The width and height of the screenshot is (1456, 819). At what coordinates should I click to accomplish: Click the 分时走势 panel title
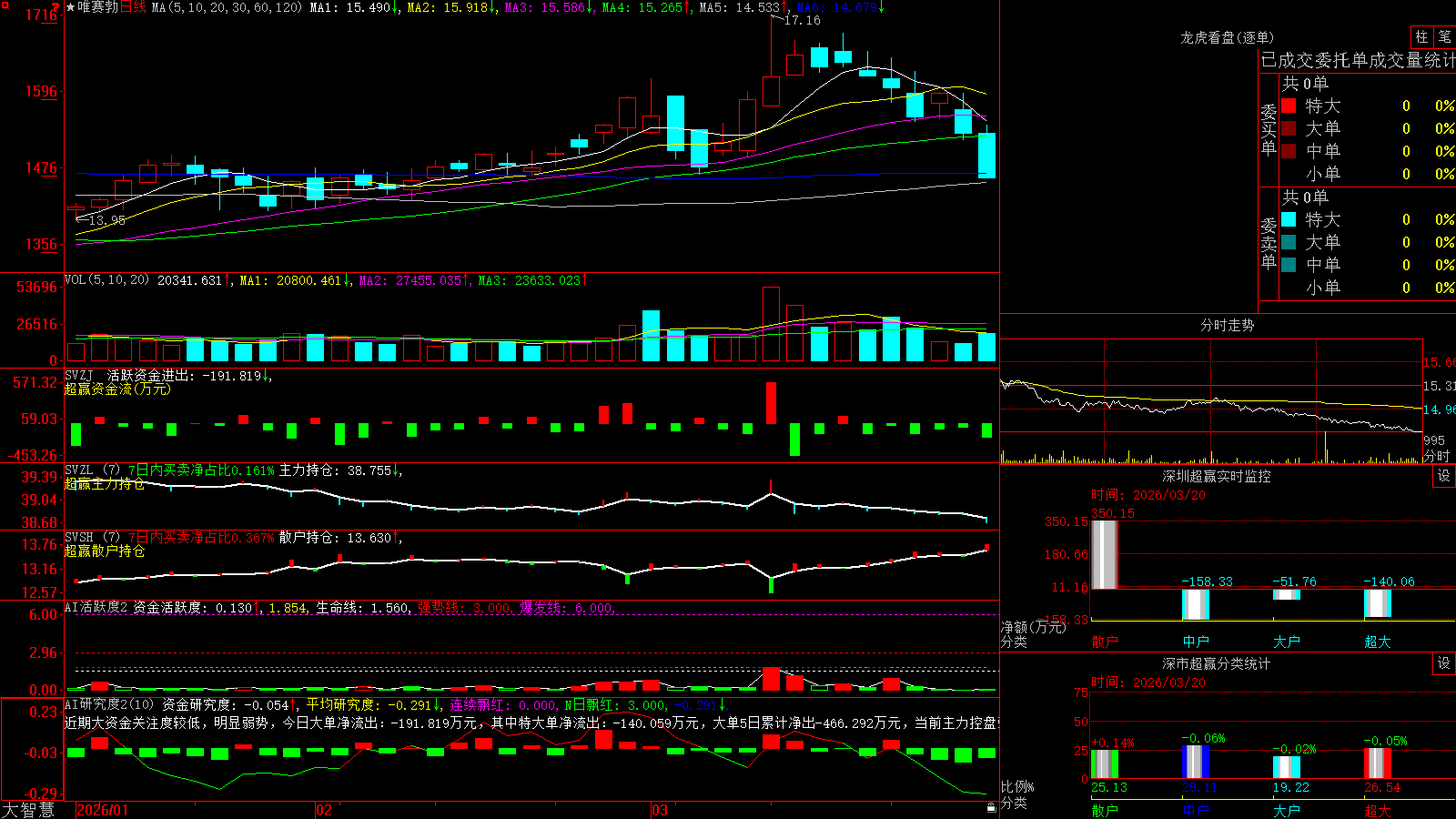pos(1228,325)
